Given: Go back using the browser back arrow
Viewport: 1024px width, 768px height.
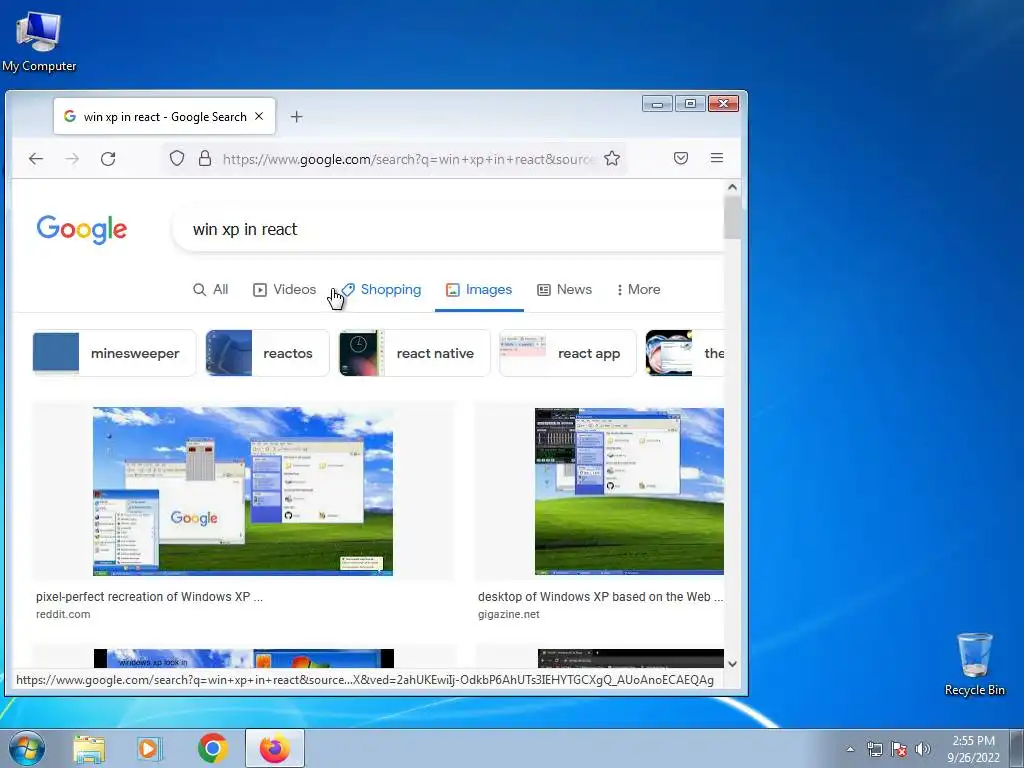Looking at the screenshot, I should point(36,159).
